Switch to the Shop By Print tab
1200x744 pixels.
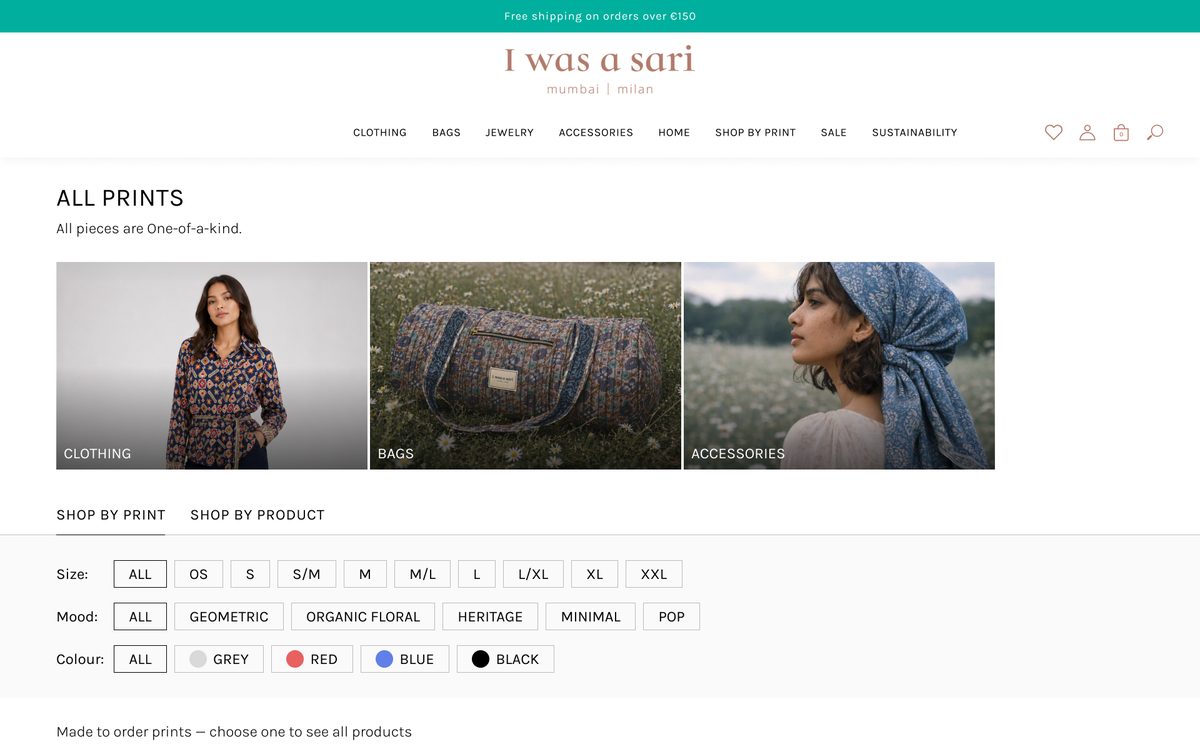[x=111, y=515]
